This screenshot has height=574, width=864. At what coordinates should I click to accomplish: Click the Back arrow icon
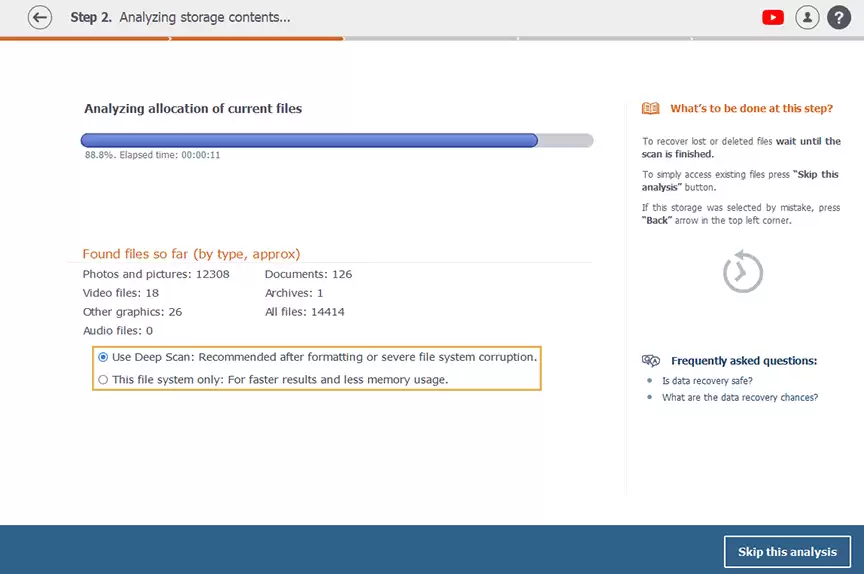[x=40, y=18]
